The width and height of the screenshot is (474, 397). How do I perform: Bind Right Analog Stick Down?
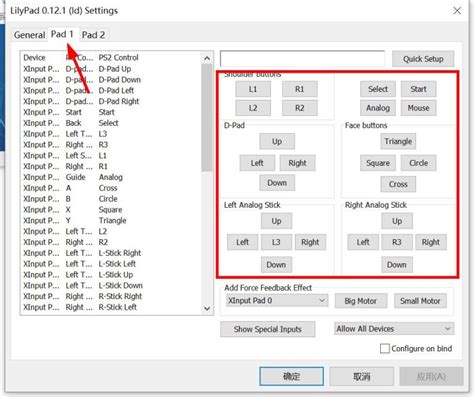point(397,265)
